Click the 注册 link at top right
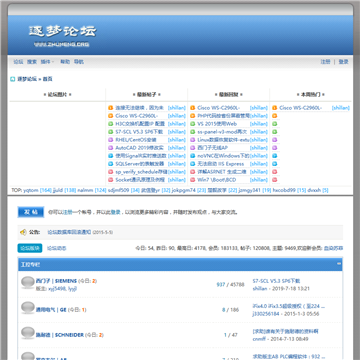The height and width of the screenshot is (360, 360). [x=325, y=62]
